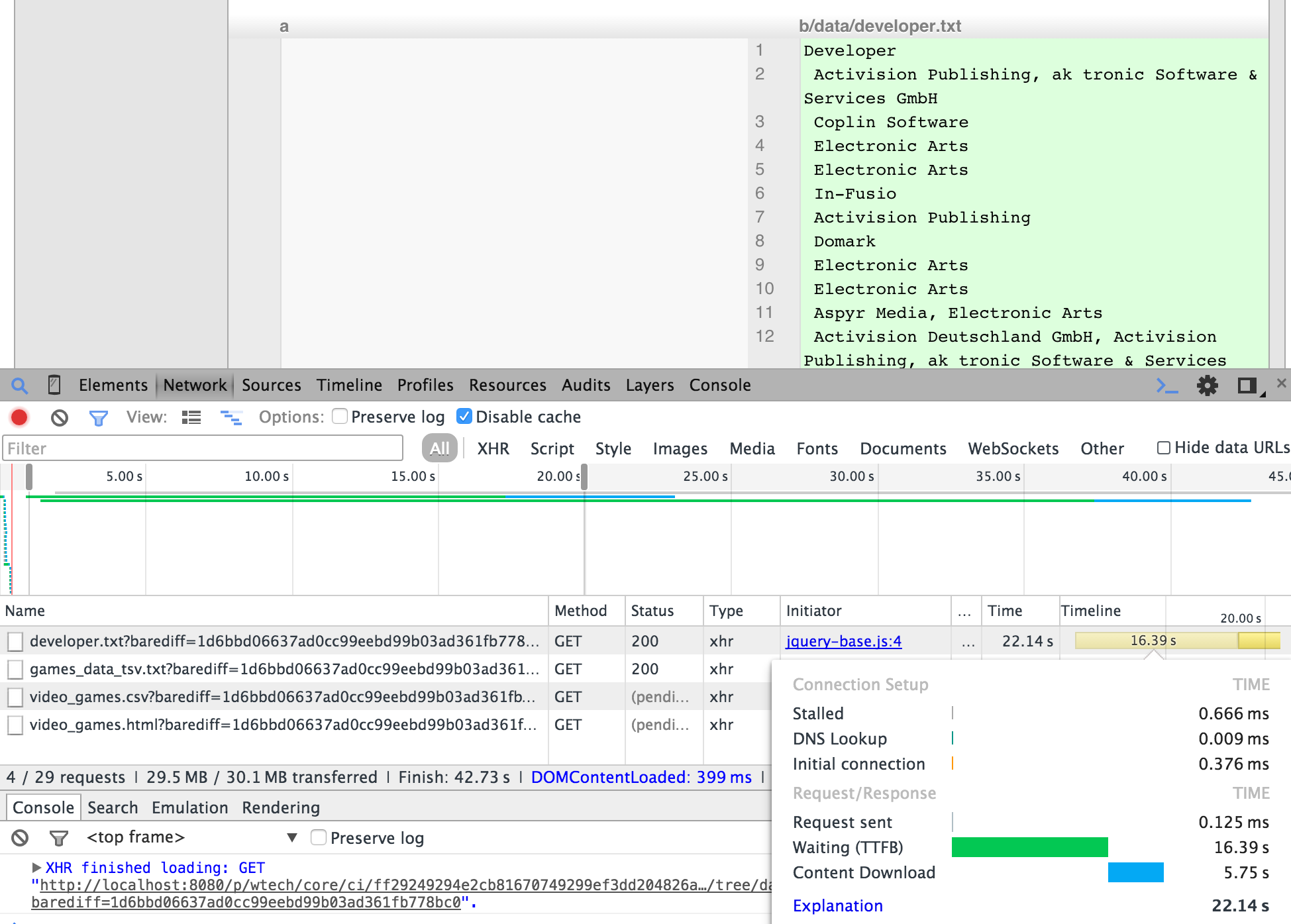Click the network Filter text field
Screen dimensions: 1291x924
(x=203, y=448)
